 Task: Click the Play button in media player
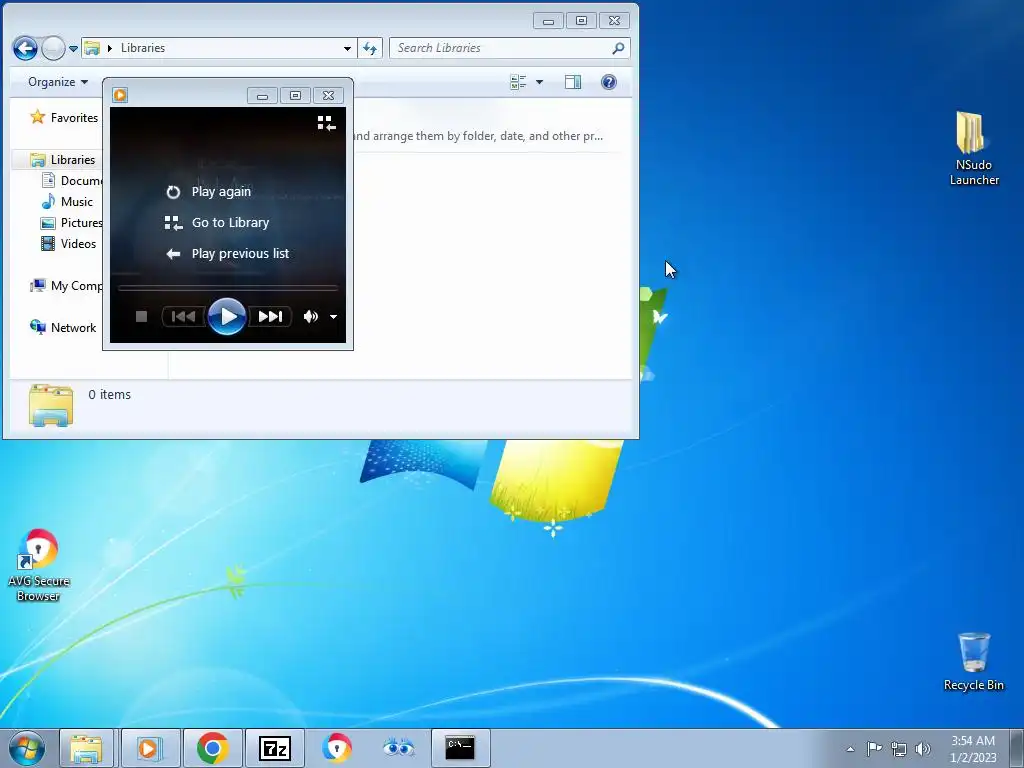coord(227,317)
